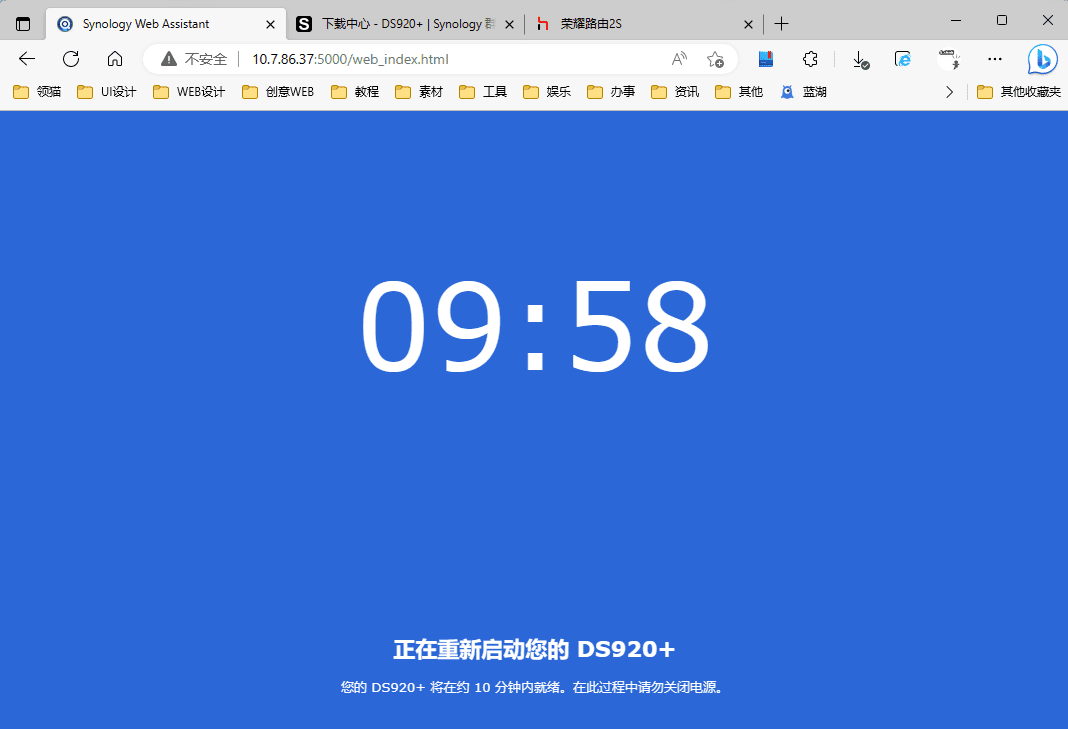This screenshot has height=729, width=1068.
Task: Open the 其他收藏夹 folder
Action: click(x=1019, y=92)
